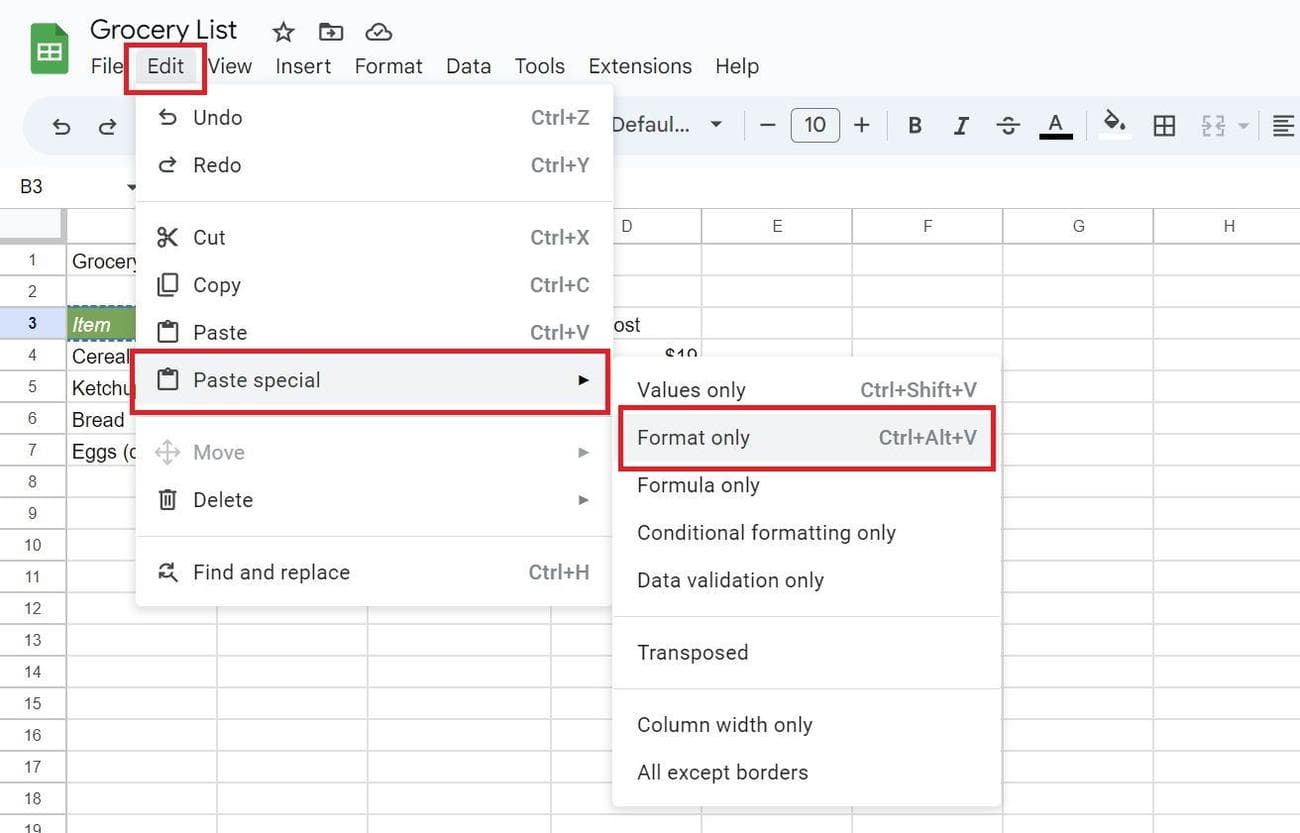Open the Name box dropdown arrow
The height and width of the screenshot is (833, 1300).
point(131,187)
